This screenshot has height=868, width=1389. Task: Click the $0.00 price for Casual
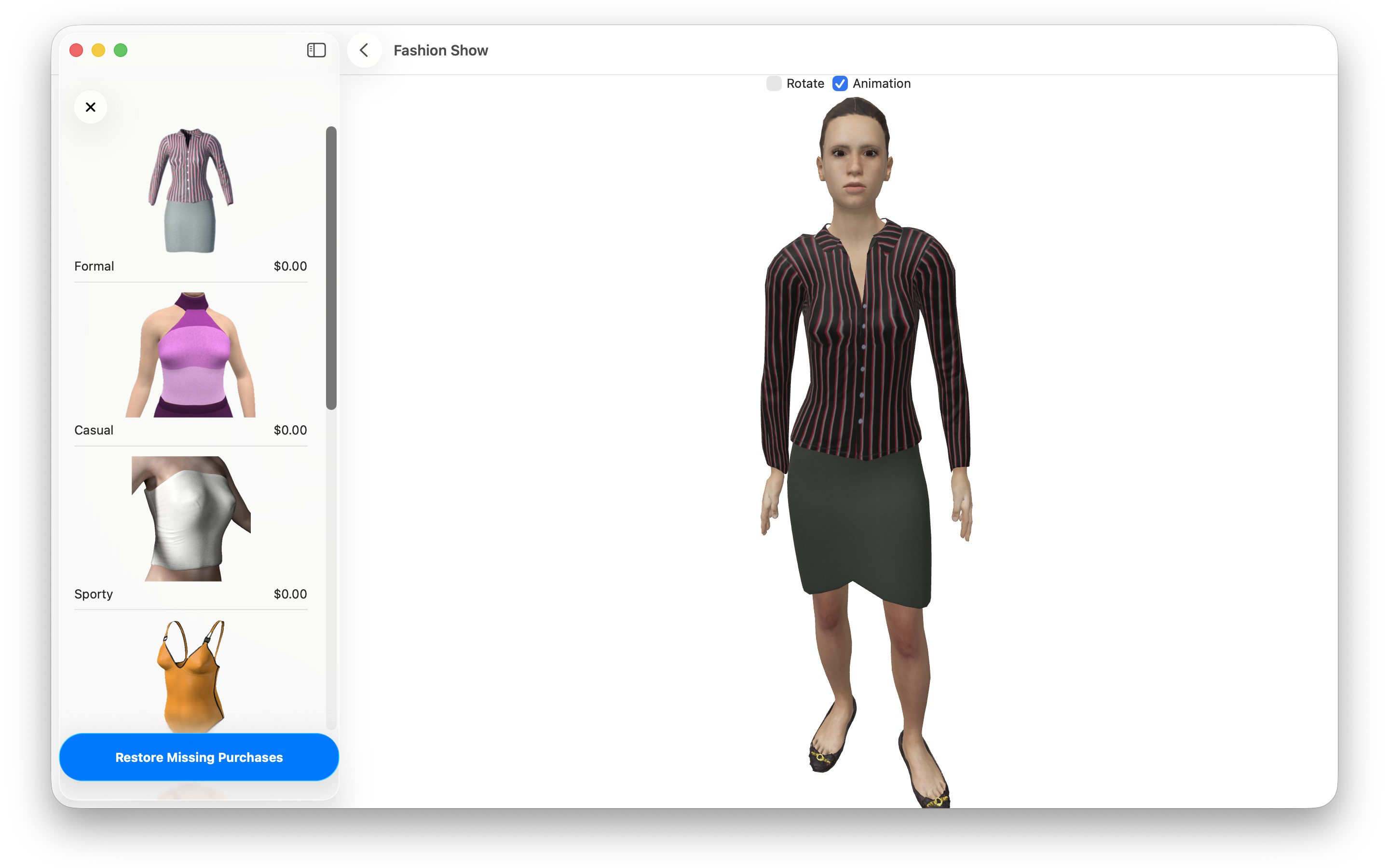[x=290, y=430]
